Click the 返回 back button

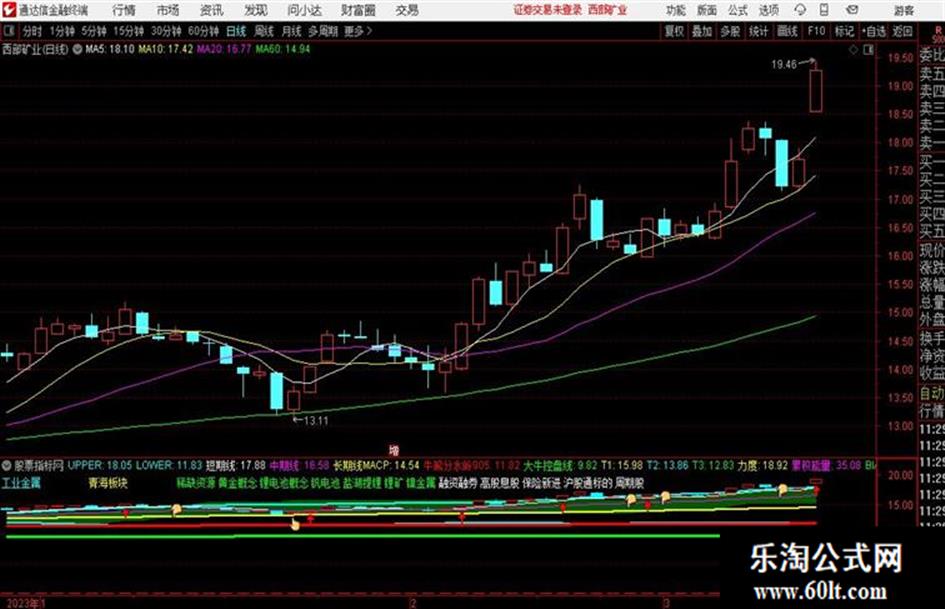click(x=903, y=31)
